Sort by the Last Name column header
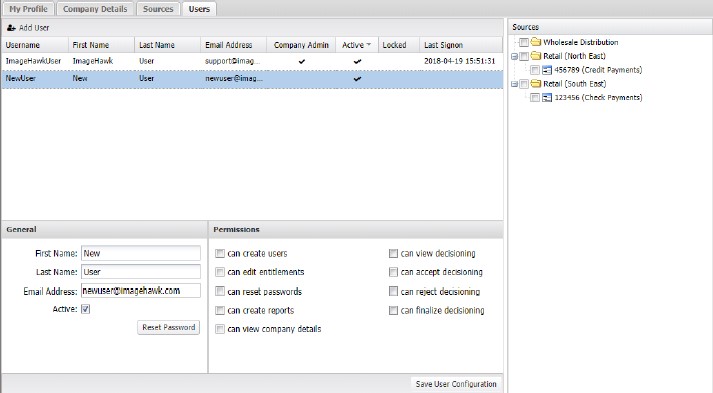The image size is (713, 393). click(x=167, y=45)
